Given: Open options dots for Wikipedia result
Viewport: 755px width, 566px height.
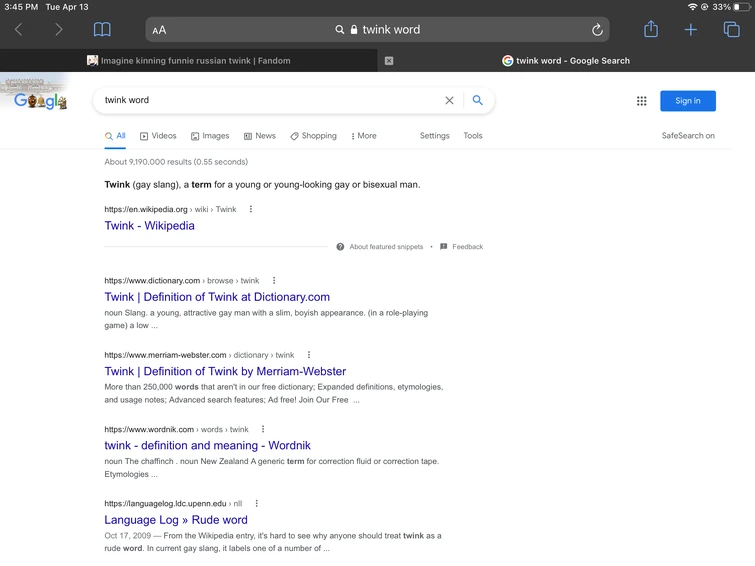Looking at the screenshot, I should (x=250, y=209).
